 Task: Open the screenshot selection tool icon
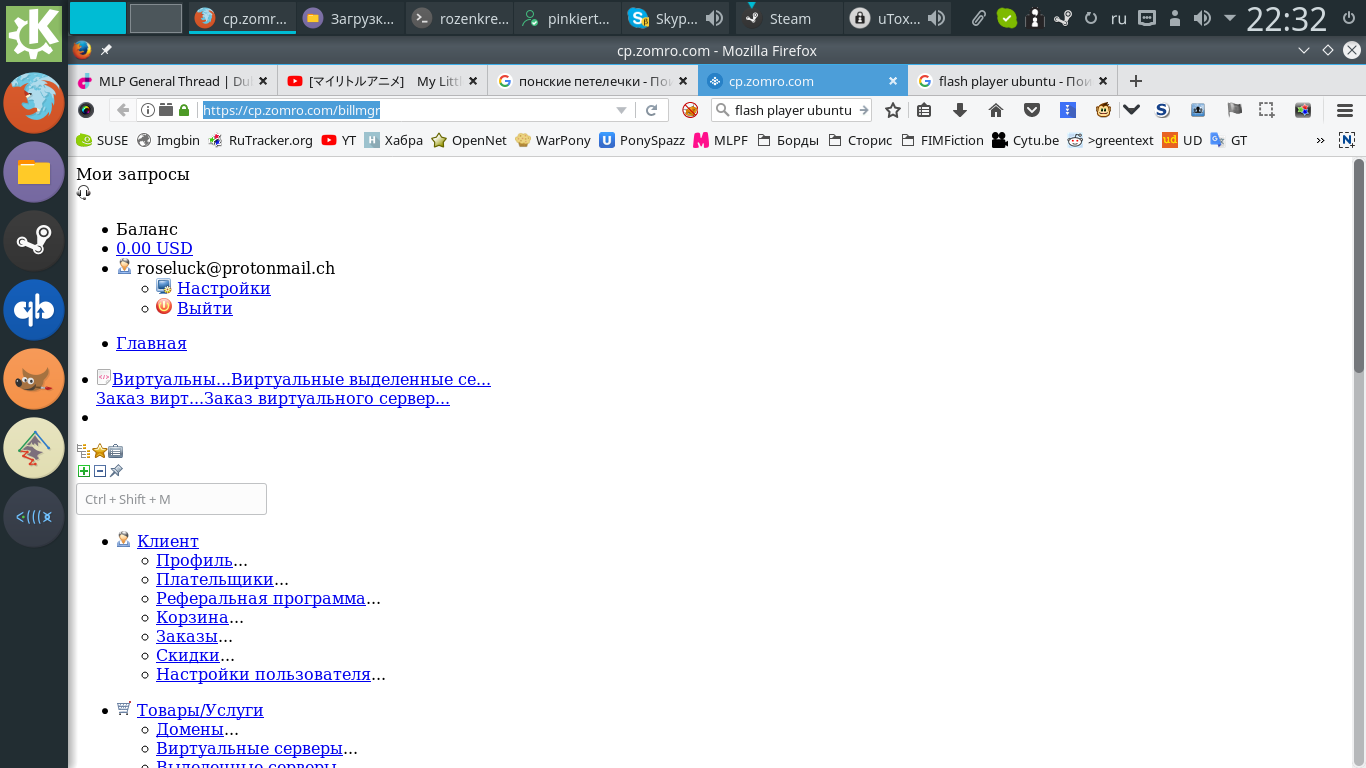click(x=1267, y=110)
